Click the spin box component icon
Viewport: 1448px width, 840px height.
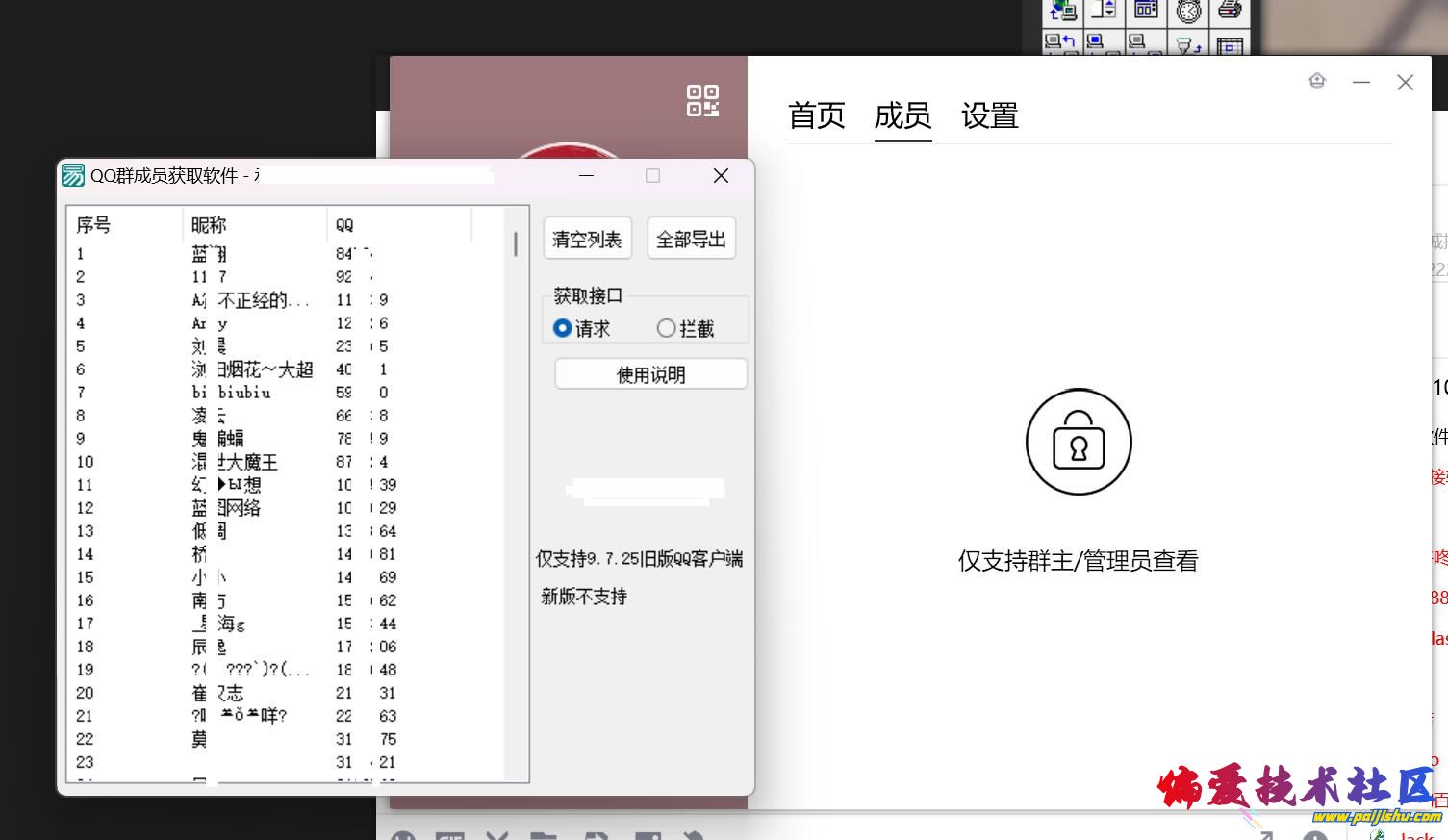[x=1104, y=11]
